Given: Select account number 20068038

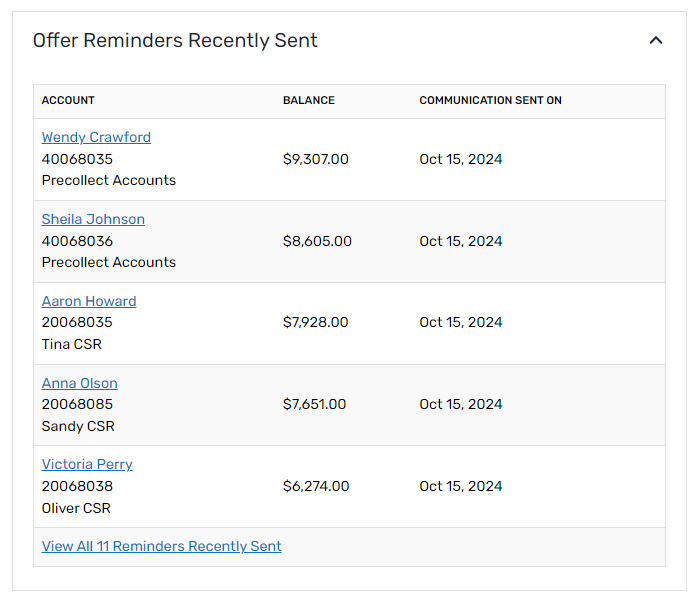Looking at the screenshot, I should click(77, 486).
